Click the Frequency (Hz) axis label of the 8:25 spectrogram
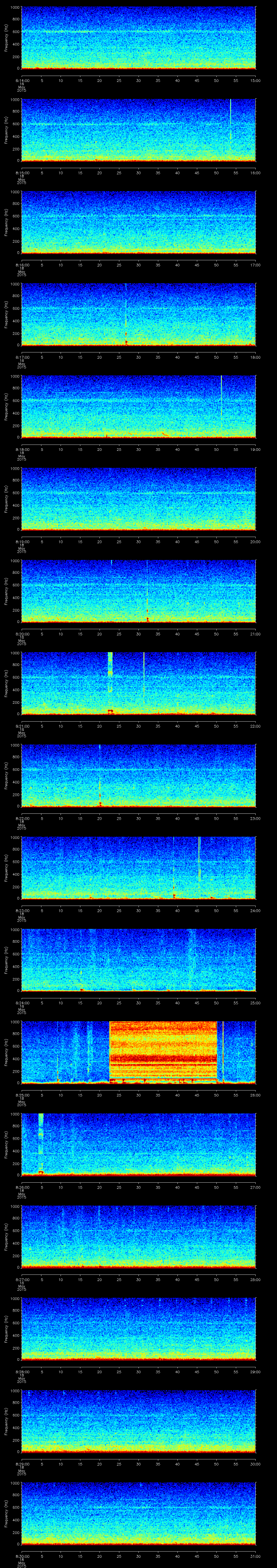The width and height of the screenshot is (277, 1568). pos(7,1052)
